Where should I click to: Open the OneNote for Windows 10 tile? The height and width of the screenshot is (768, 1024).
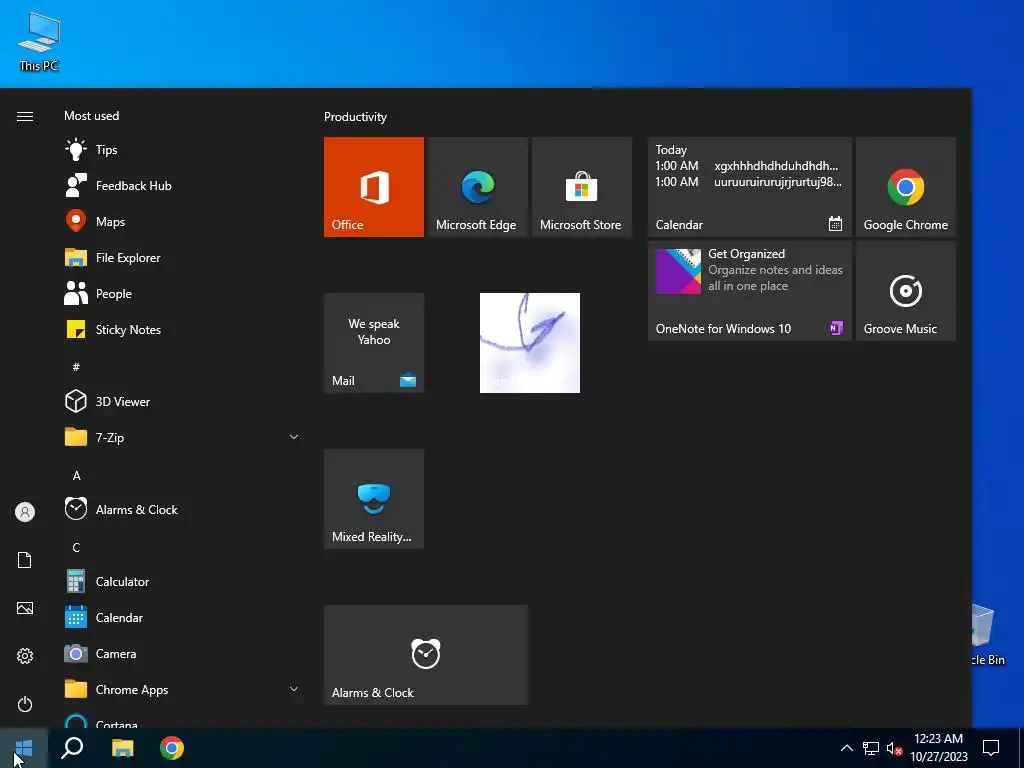coord(750,291)
